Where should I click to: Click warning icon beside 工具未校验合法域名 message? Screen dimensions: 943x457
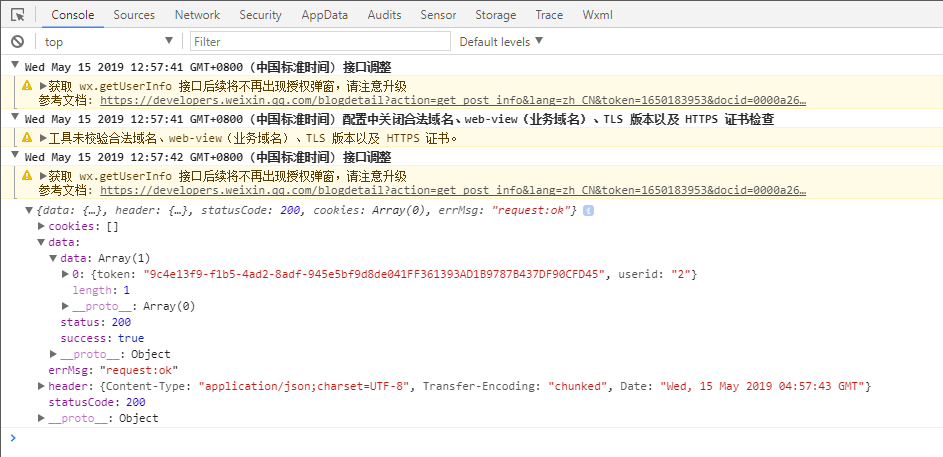point(27,138)
